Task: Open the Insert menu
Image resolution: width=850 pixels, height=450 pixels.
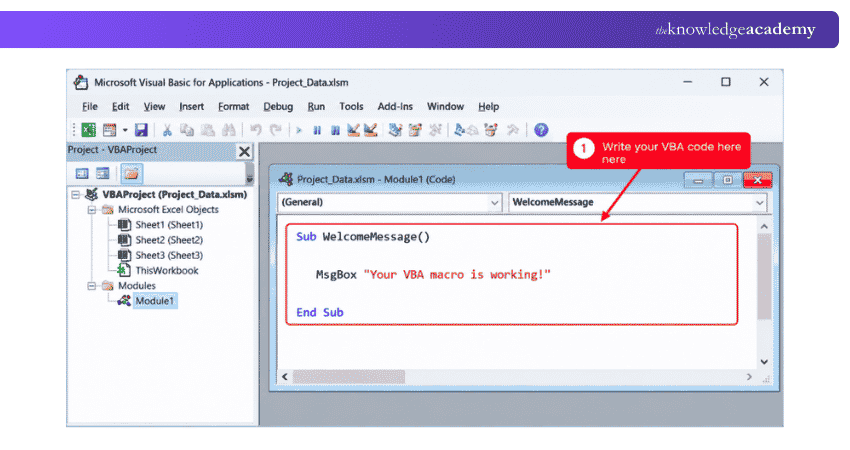Action: tap(191, 107)
